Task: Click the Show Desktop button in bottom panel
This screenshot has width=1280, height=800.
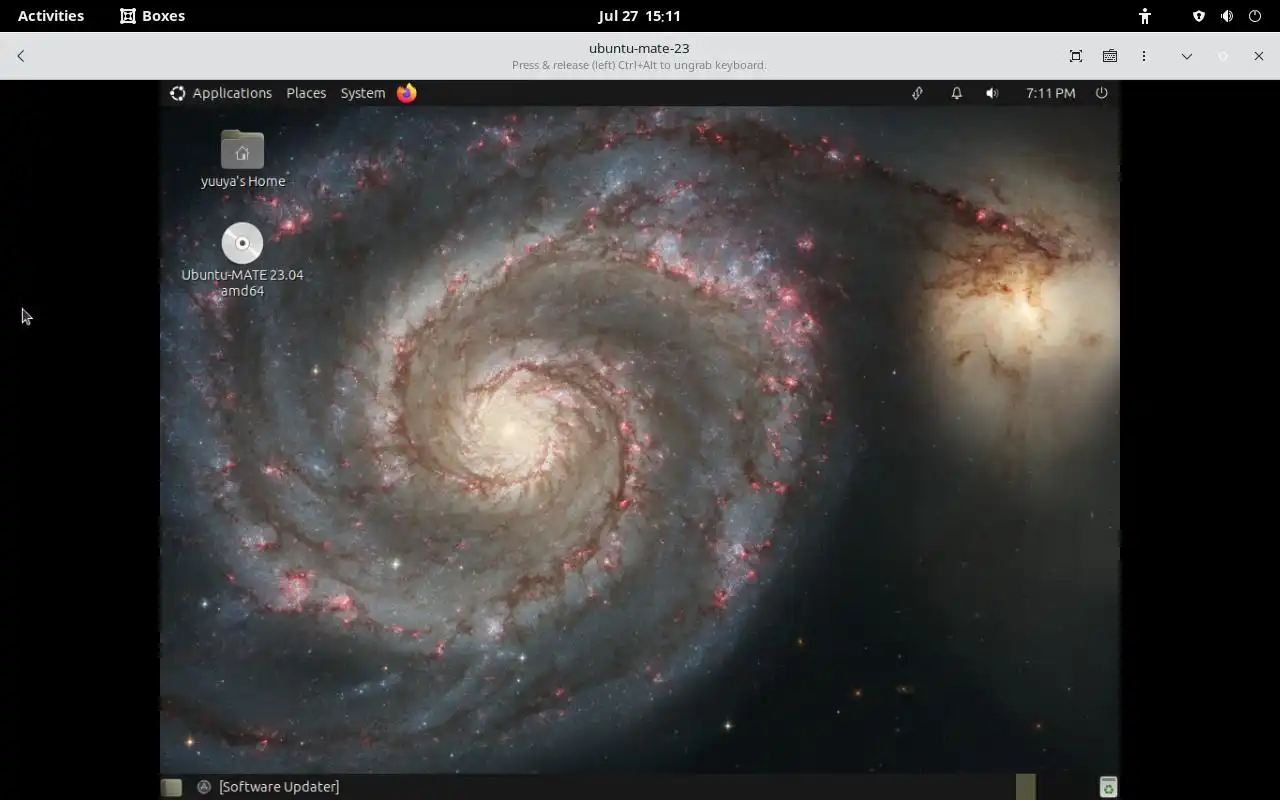Action: (x=172, y=787)
